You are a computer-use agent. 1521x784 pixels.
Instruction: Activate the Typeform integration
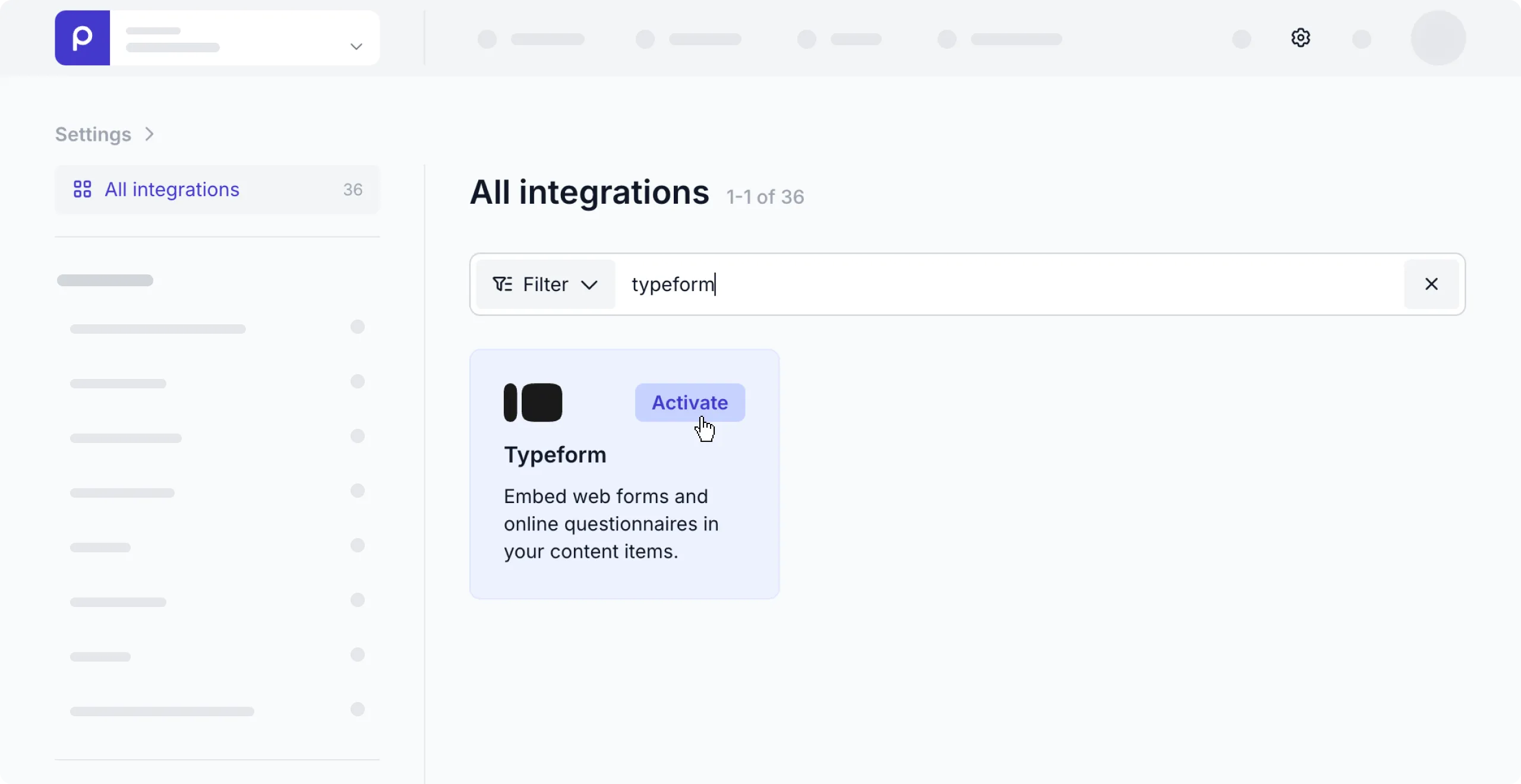point(690,403)
